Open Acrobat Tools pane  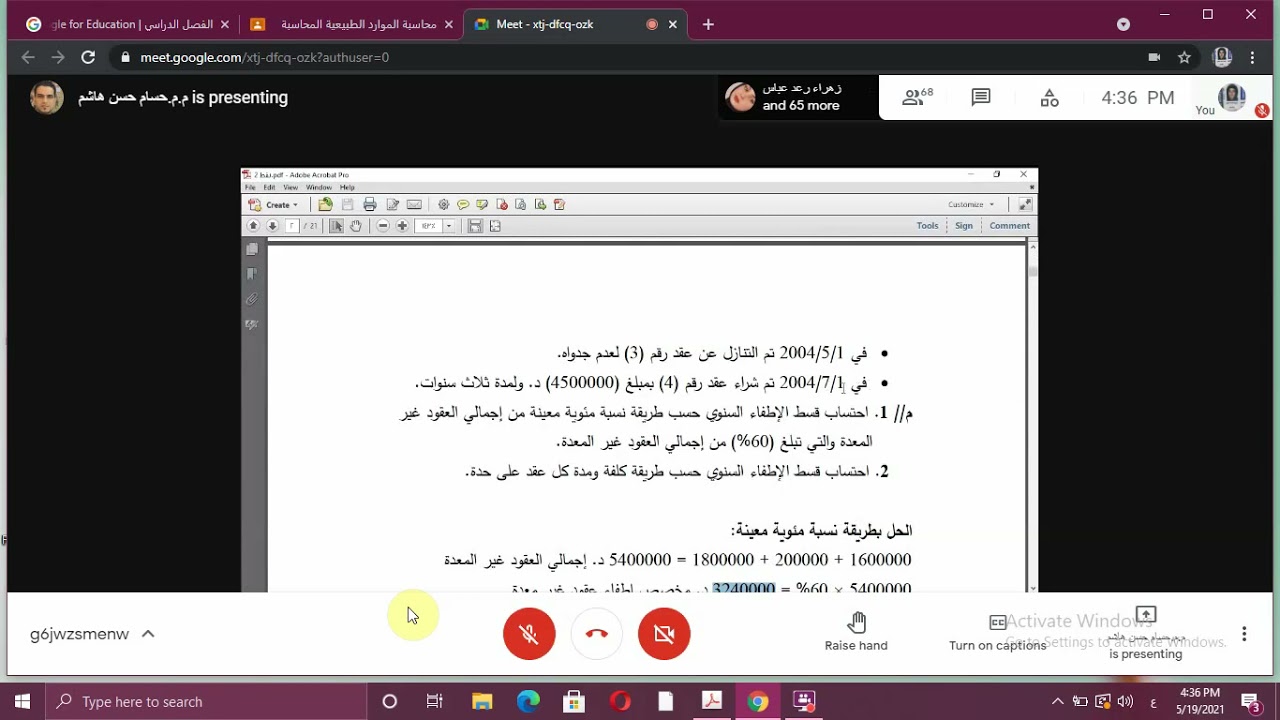pyautogui.click(x=928, y=226)
